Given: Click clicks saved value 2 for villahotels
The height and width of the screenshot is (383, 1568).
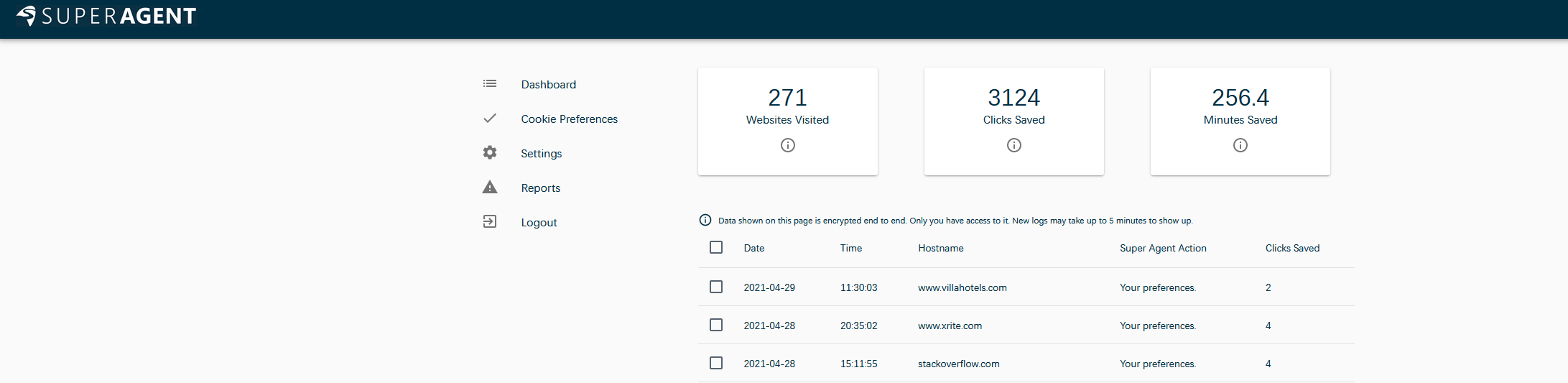Looking at the screenshot, I should (x=1268, y=287).
